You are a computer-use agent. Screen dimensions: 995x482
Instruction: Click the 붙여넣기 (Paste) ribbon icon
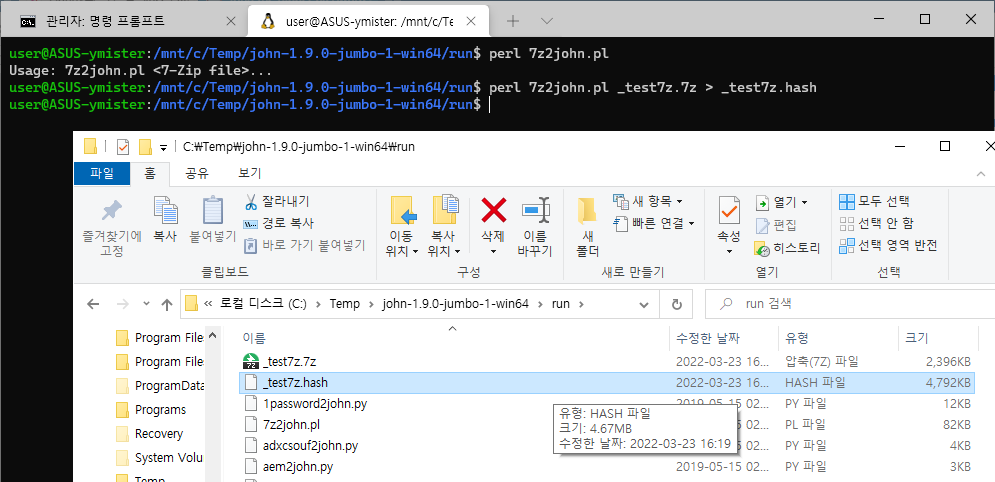[x=213, y=211]
